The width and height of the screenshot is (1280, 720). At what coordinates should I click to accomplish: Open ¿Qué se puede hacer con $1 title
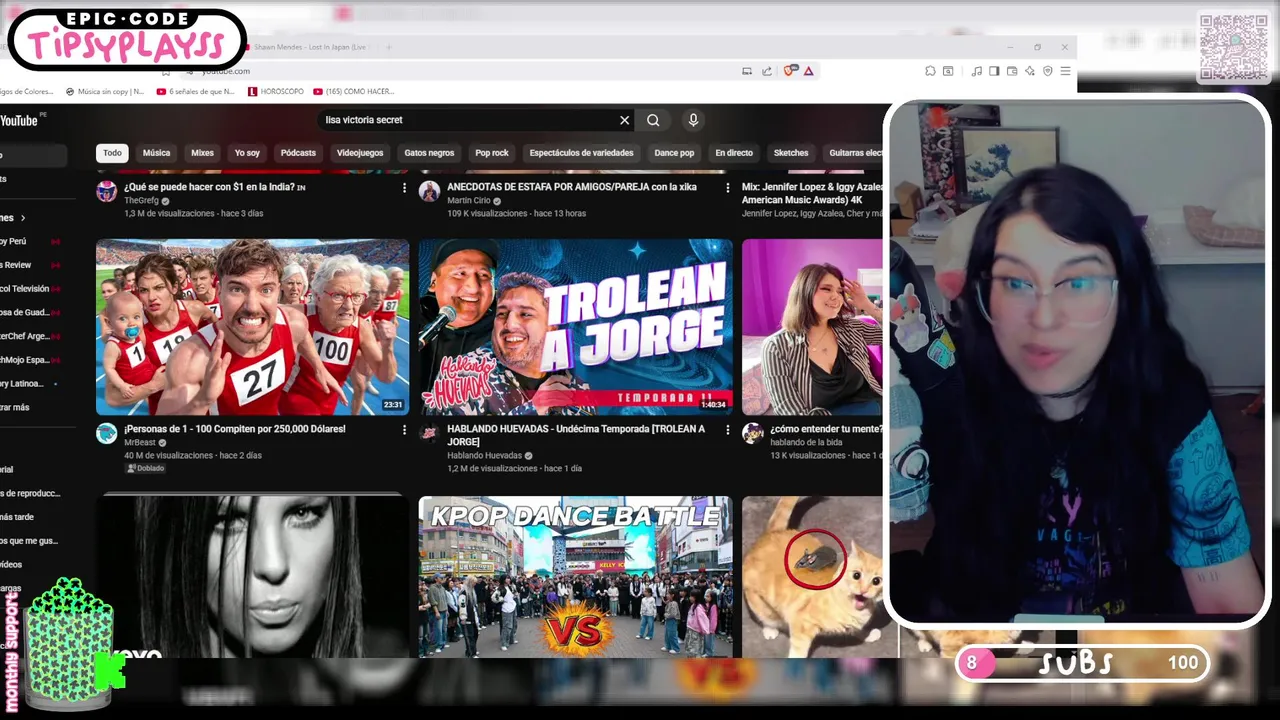tap(215, 187)
